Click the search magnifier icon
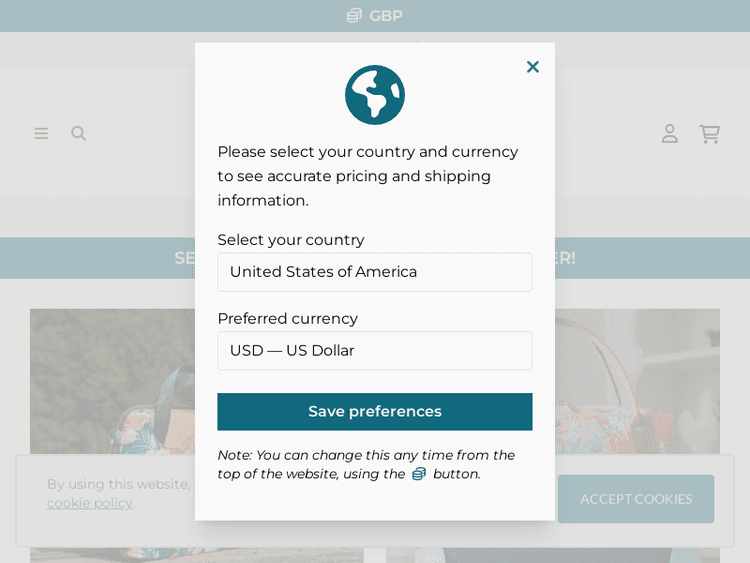Screen dimensions: 750x563 pyautogui.click(x=79, y=133)
